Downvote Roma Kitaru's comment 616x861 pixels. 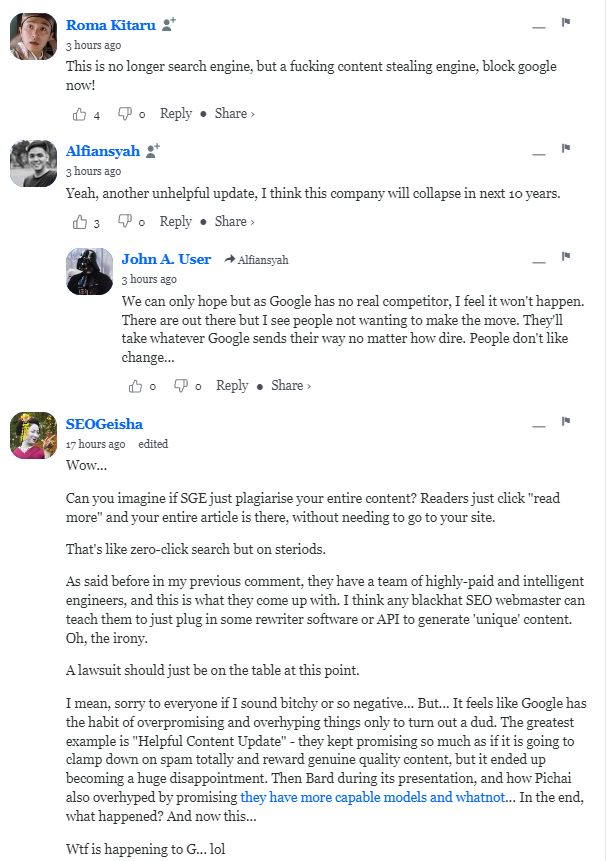point(125,114)
